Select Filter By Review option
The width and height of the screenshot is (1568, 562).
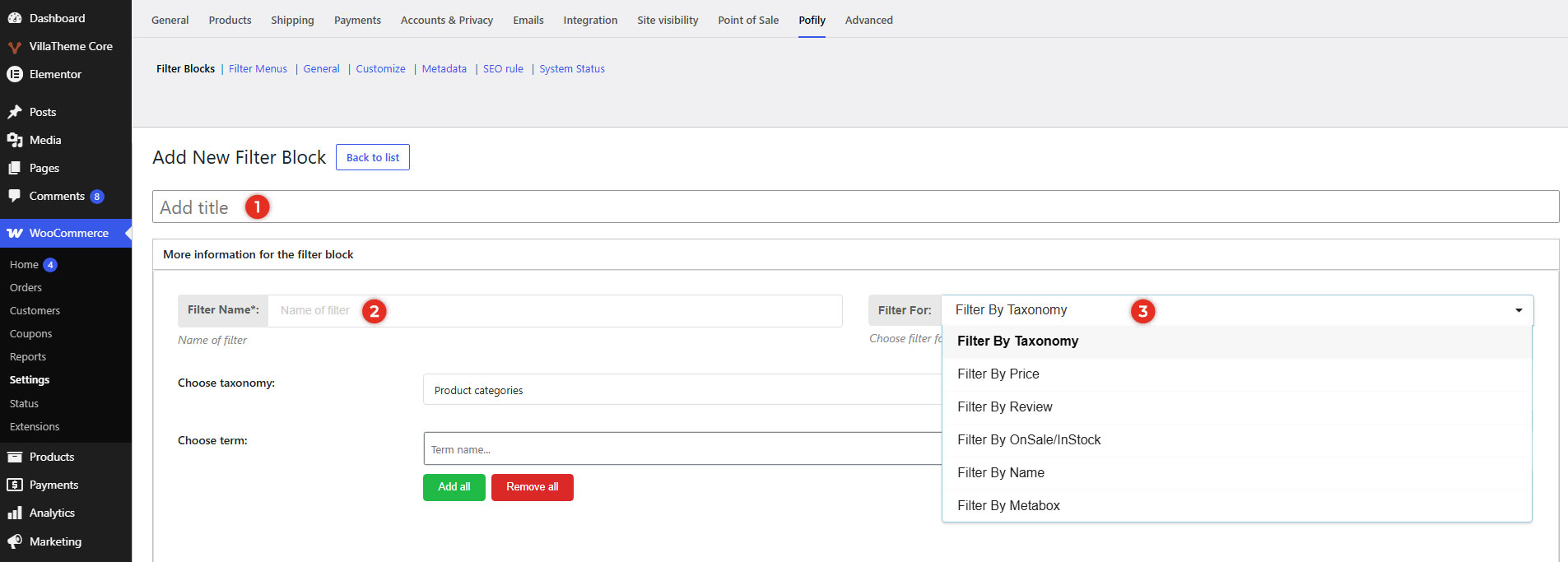coord(1236,407)
